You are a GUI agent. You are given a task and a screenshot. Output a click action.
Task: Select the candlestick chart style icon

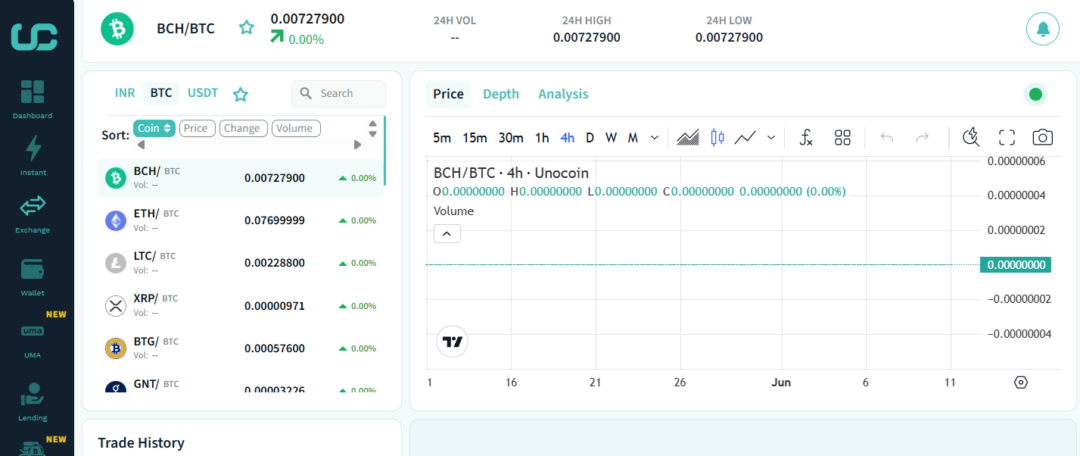[x=717, y=138]
